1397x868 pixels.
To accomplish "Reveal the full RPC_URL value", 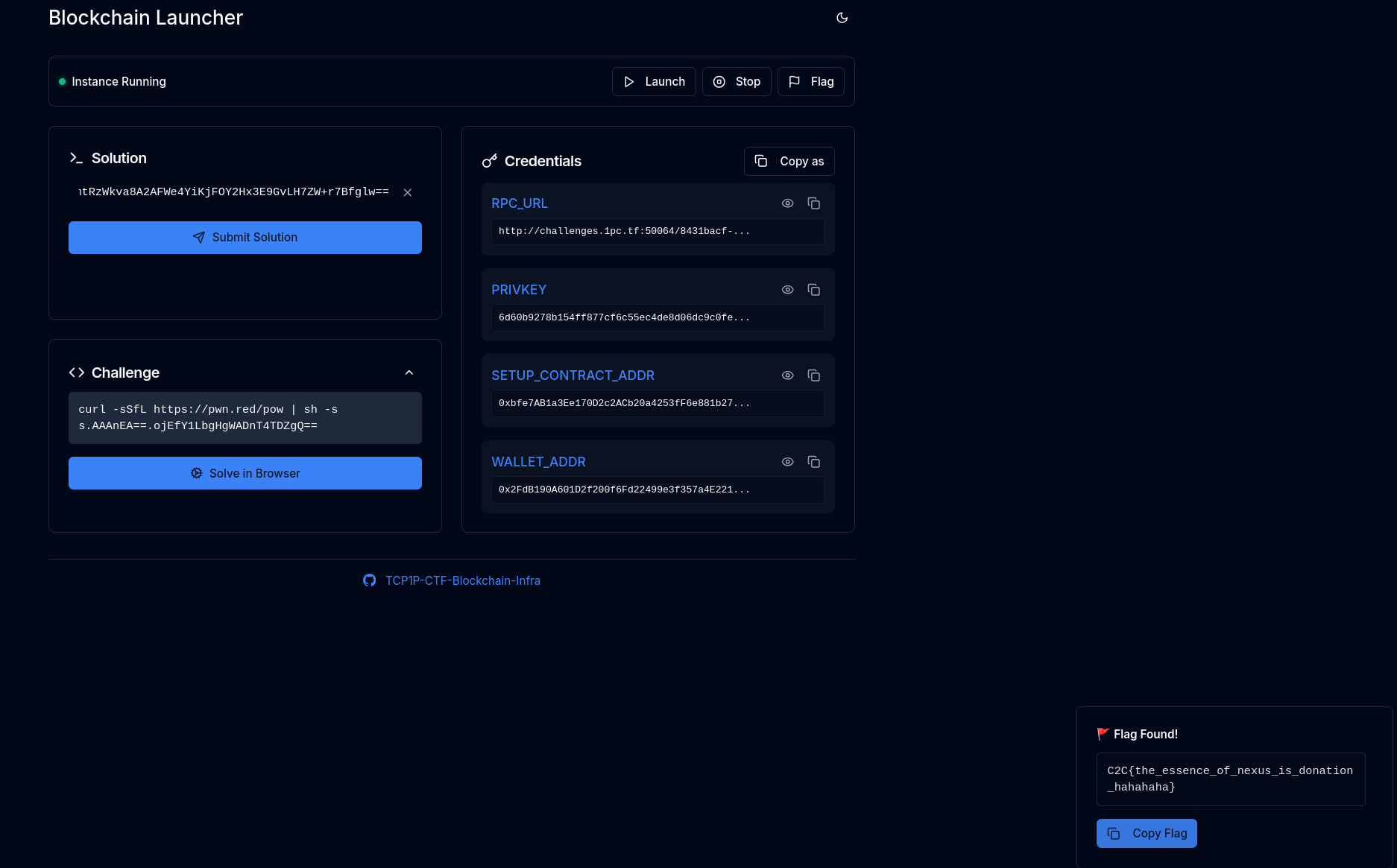I will (787, 203).
